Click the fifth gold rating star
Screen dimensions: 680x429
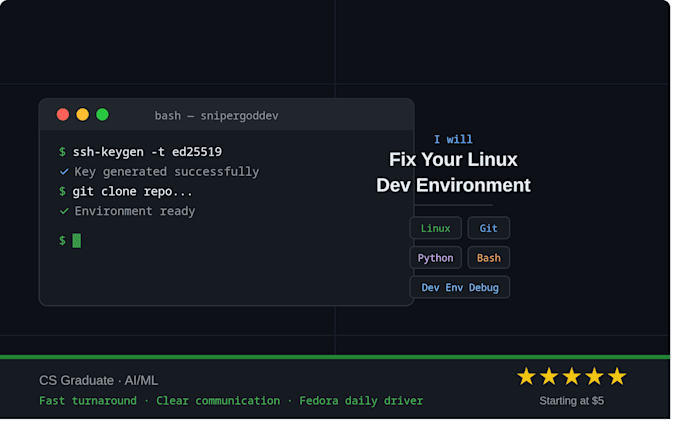pos(617,377)
